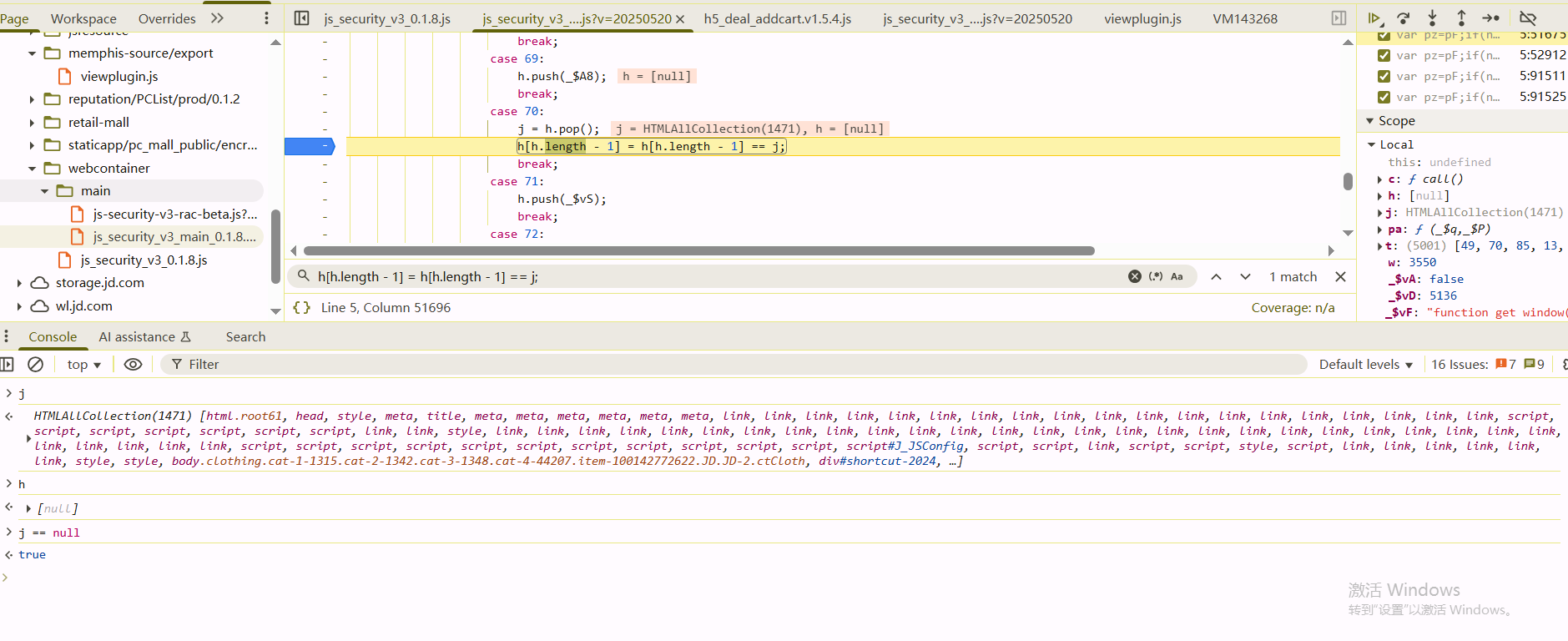
Task: Collapse the webcontainer folder
Action: point(33,169)
